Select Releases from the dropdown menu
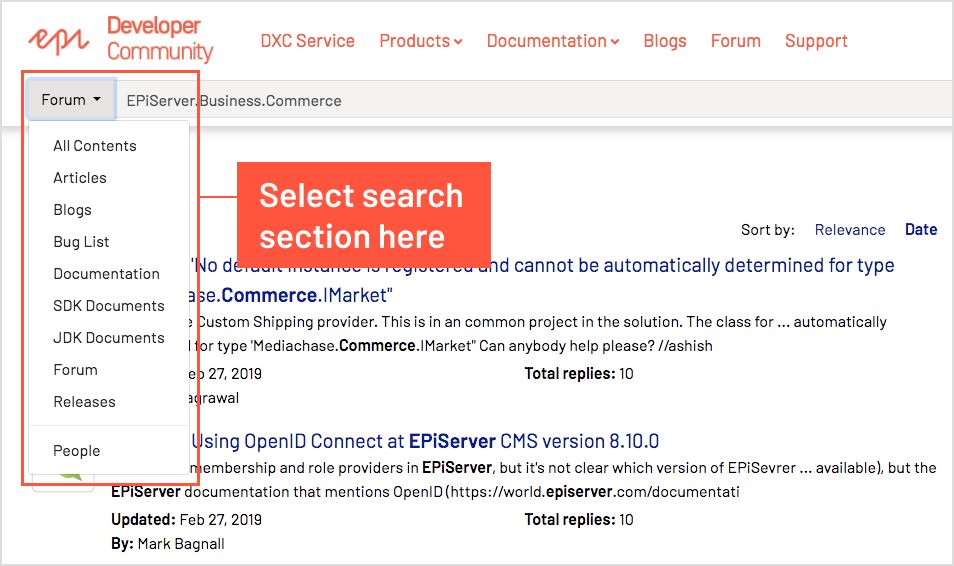Viewport: 954px width, 566px height. click(85, 402)
